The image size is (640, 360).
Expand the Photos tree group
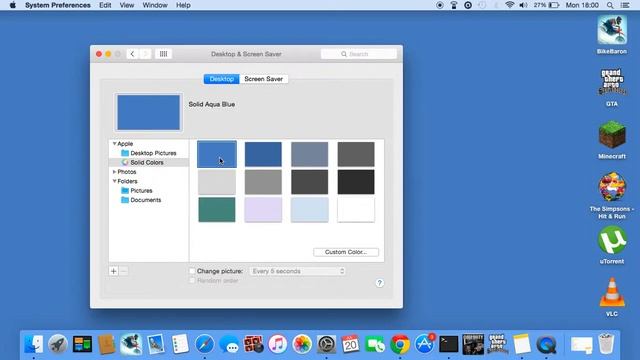[114, 172]
